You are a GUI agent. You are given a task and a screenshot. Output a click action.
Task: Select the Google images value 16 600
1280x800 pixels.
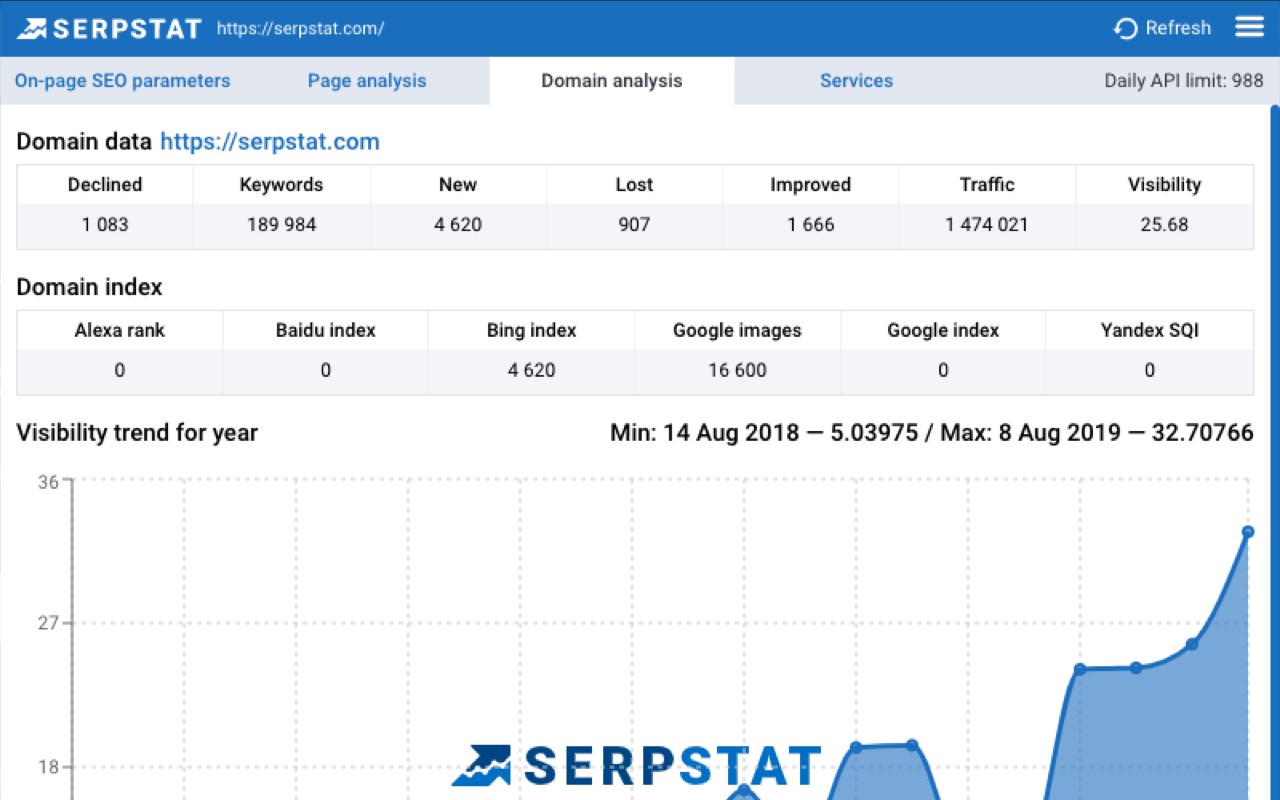click(x=737, y=371)
